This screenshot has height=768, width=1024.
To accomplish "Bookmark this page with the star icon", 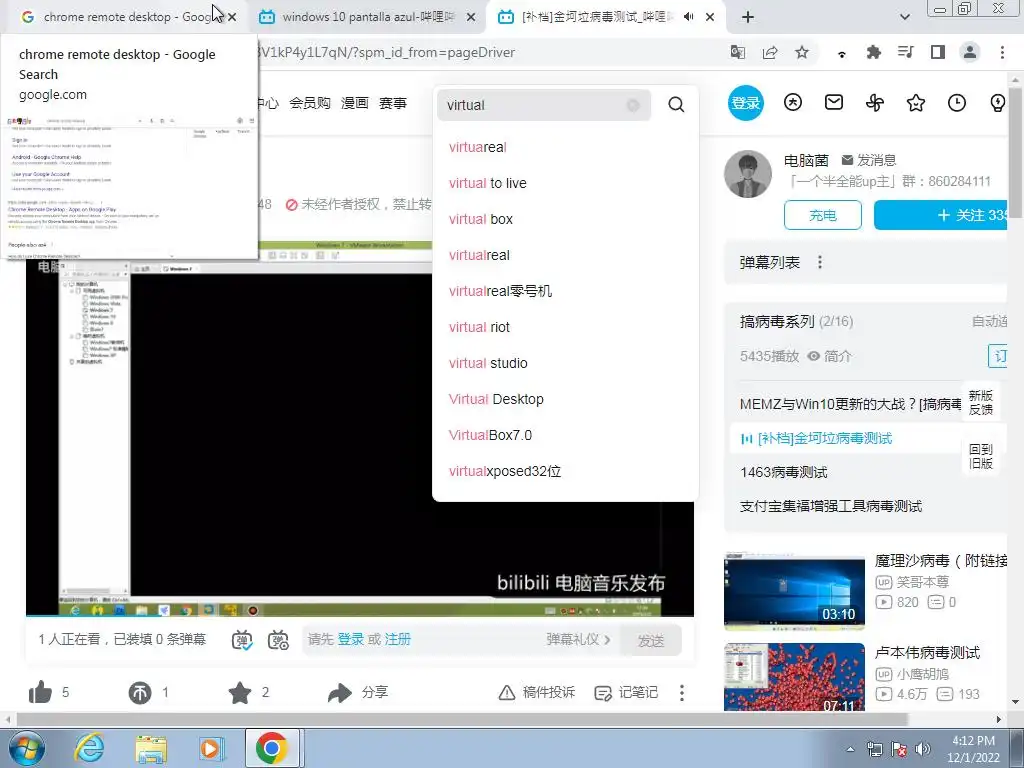I will (802, 52).
